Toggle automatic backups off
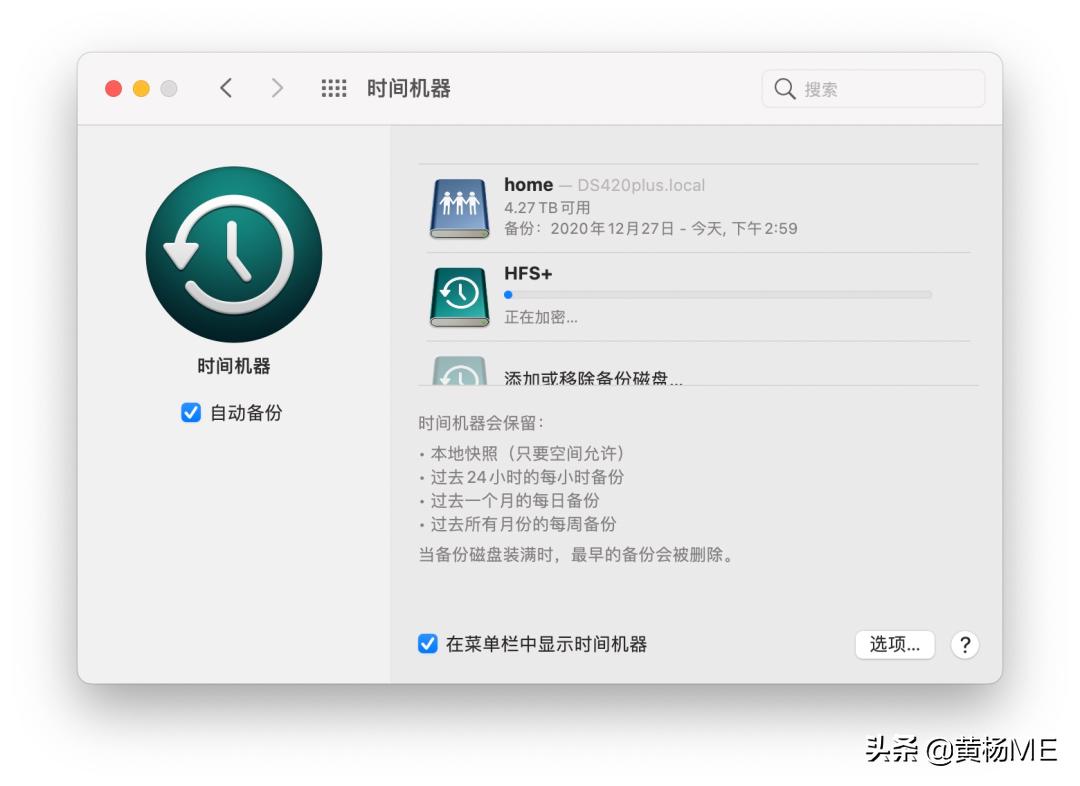The image size is (1080, 786). (190, 412)
